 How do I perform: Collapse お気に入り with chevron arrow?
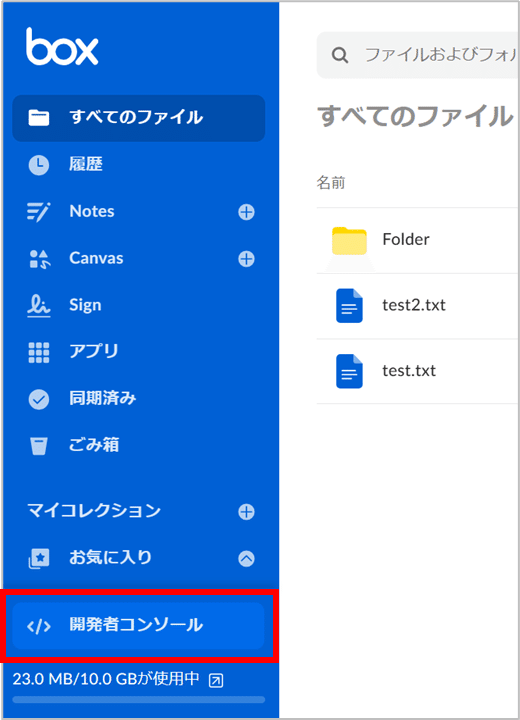246,559
